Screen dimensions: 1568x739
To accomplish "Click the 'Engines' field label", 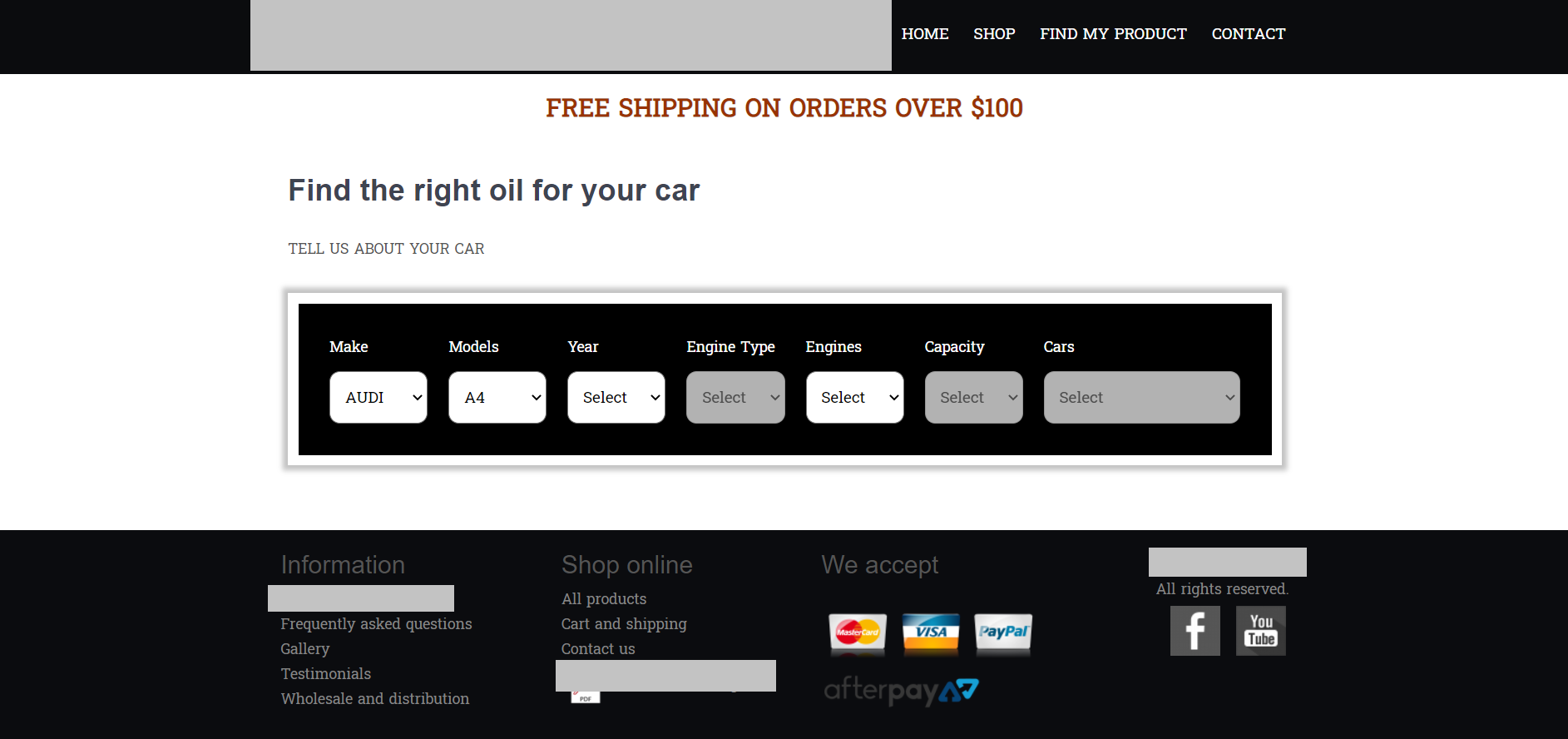I will pyautogui.click(x=833, y=347).
